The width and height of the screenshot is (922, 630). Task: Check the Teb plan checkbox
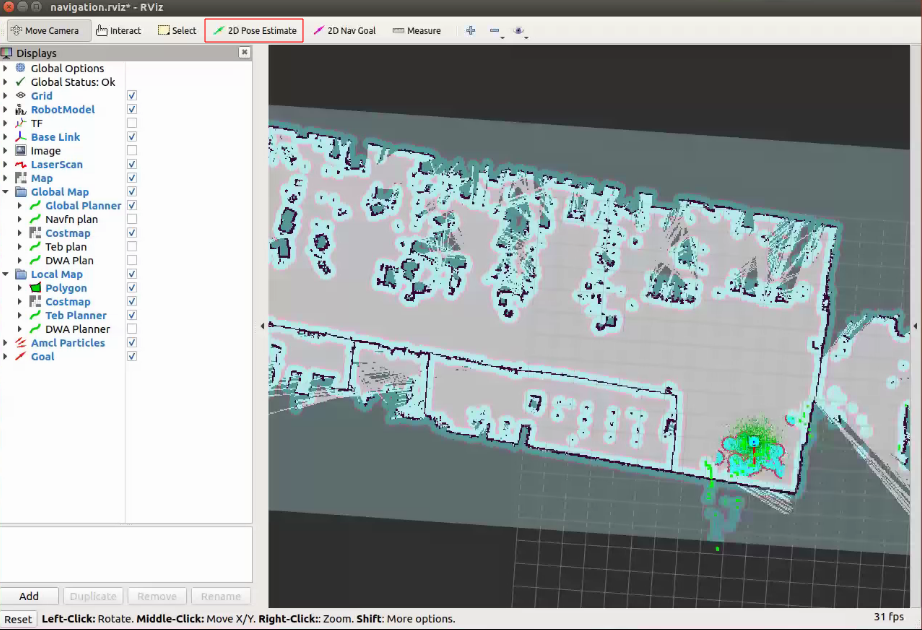pyautogui.click(x=132, y=246)
